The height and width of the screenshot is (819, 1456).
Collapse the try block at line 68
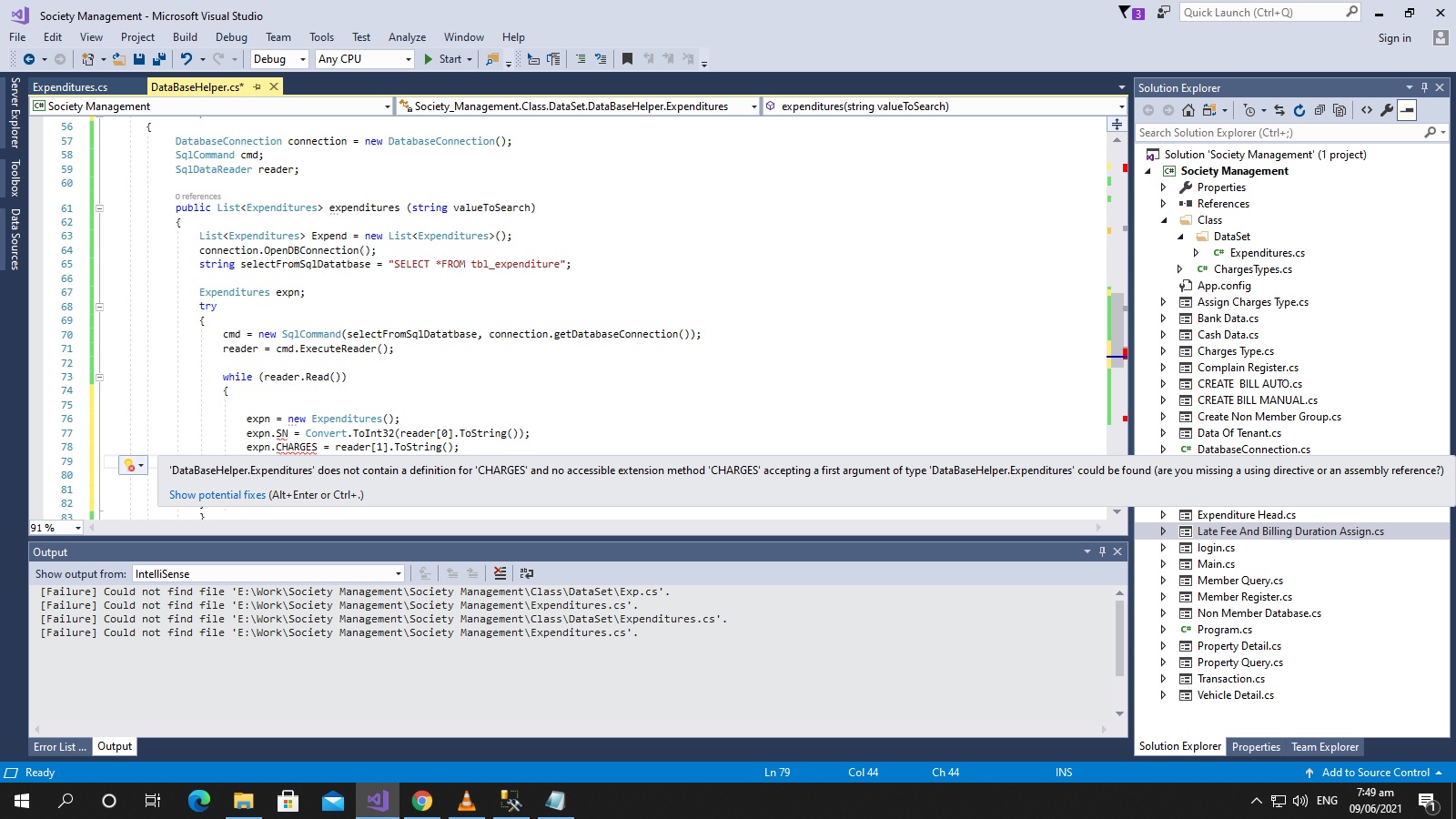[99, 307]
